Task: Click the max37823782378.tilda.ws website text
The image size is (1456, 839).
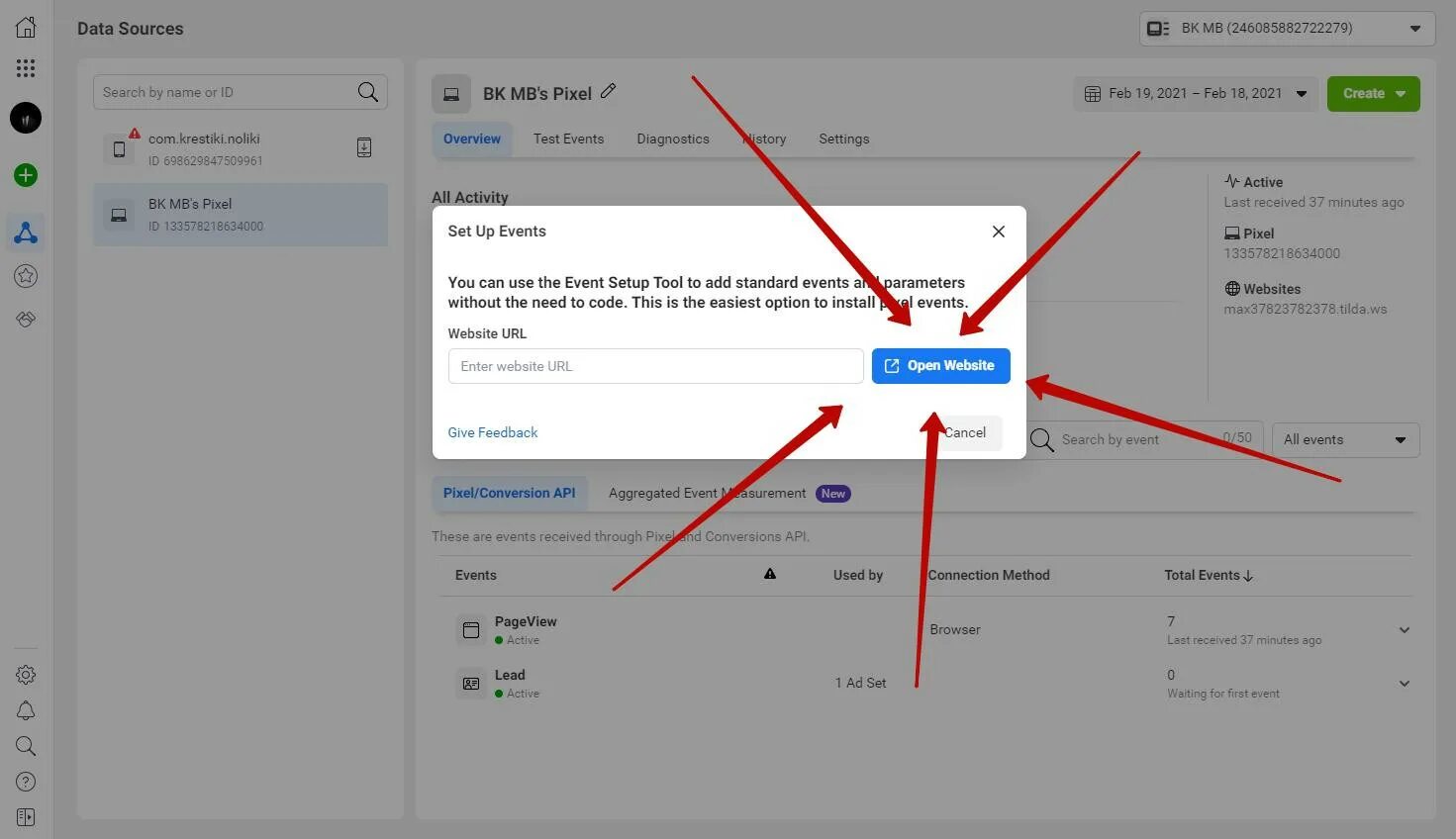Action: pyautogui.click(x=1306, y=309)
